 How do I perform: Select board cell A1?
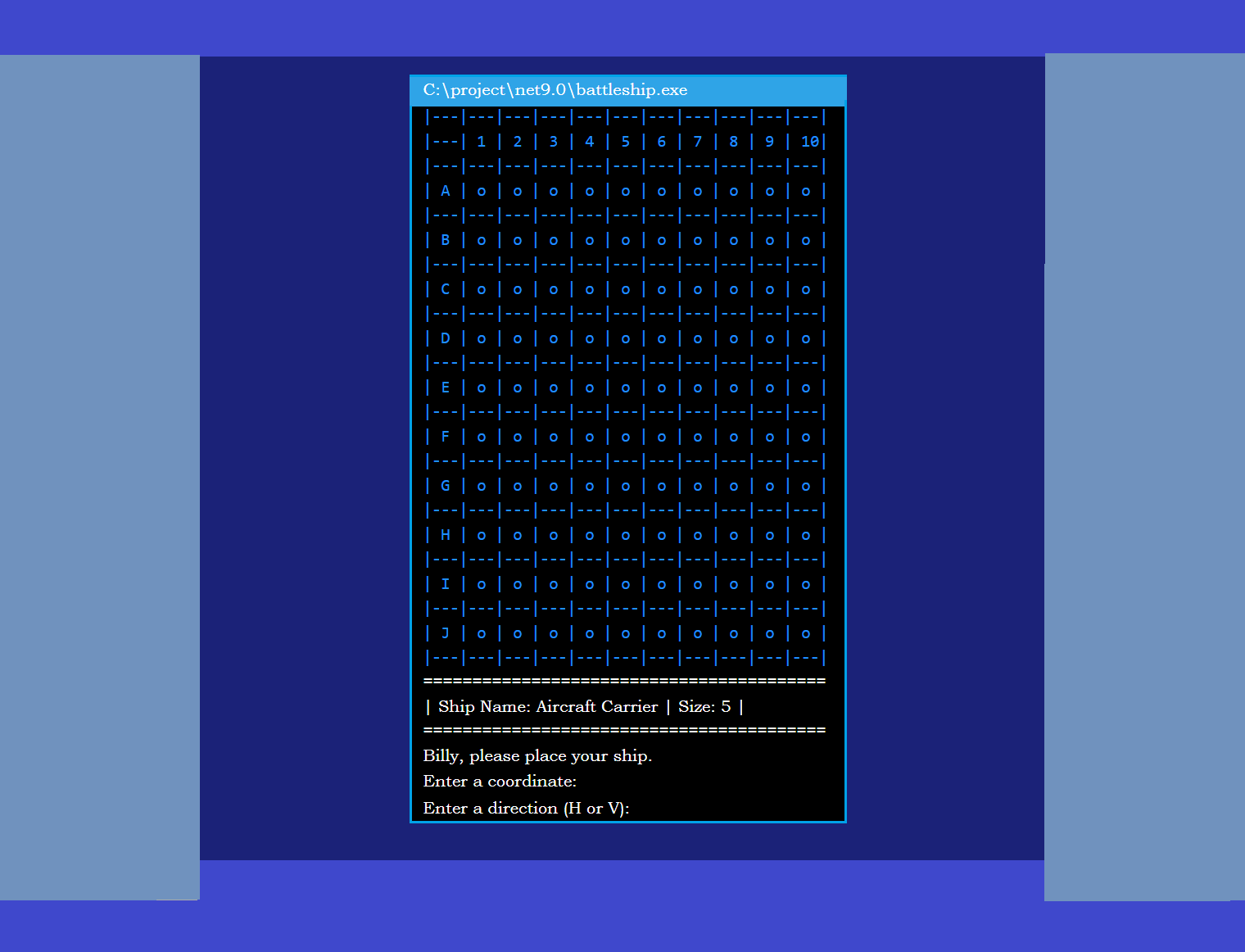tap(482, 192)
